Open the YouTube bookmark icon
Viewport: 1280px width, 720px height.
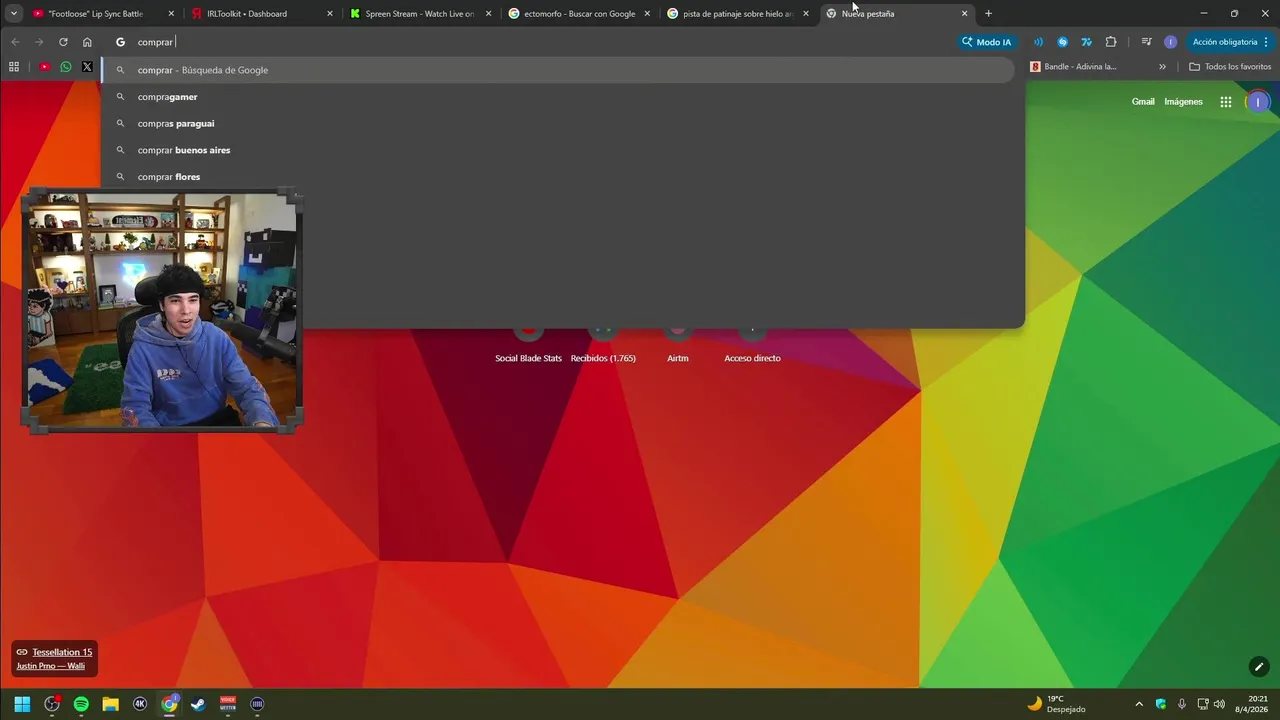click(45, 67)
